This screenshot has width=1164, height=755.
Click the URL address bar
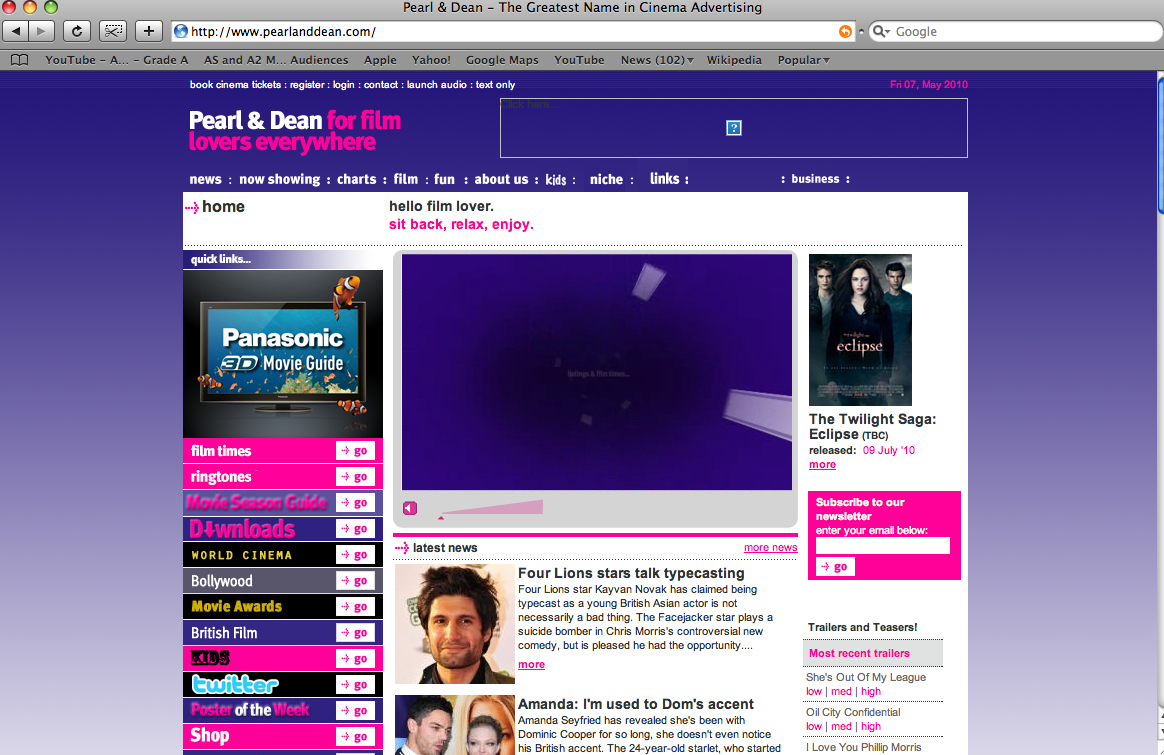512,31
